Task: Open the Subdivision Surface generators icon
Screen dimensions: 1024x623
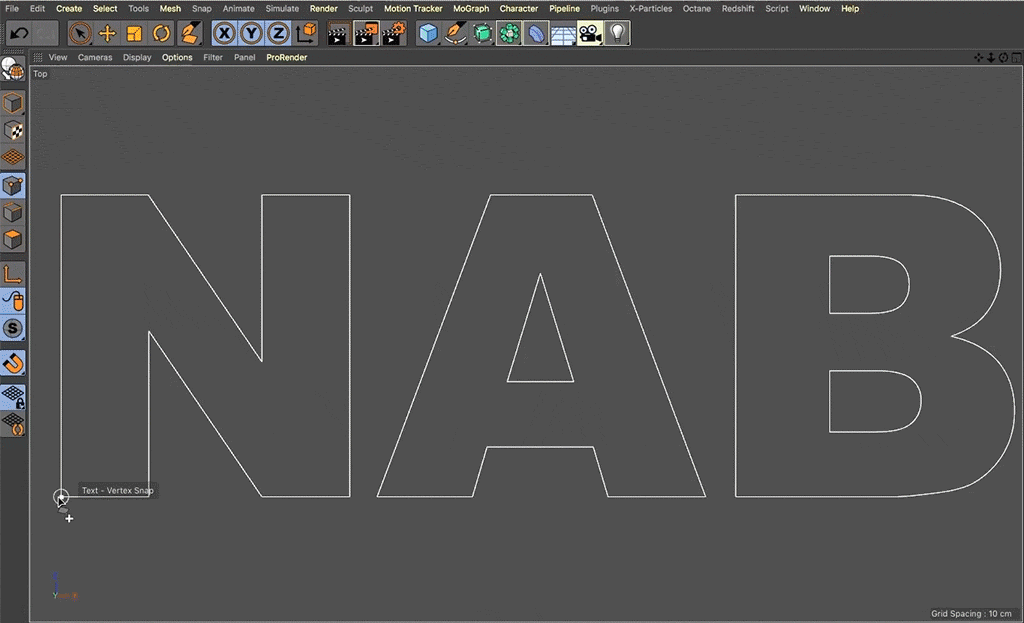Action: tap(482, 33)
